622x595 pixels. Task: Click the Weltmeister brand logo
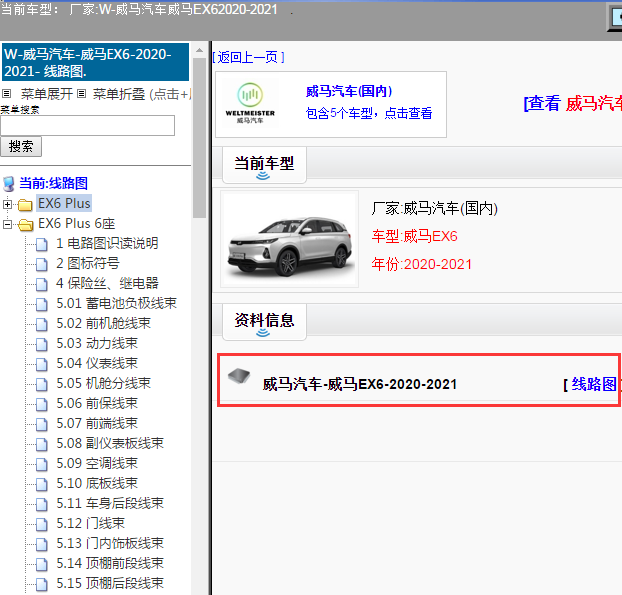[250, 103]
